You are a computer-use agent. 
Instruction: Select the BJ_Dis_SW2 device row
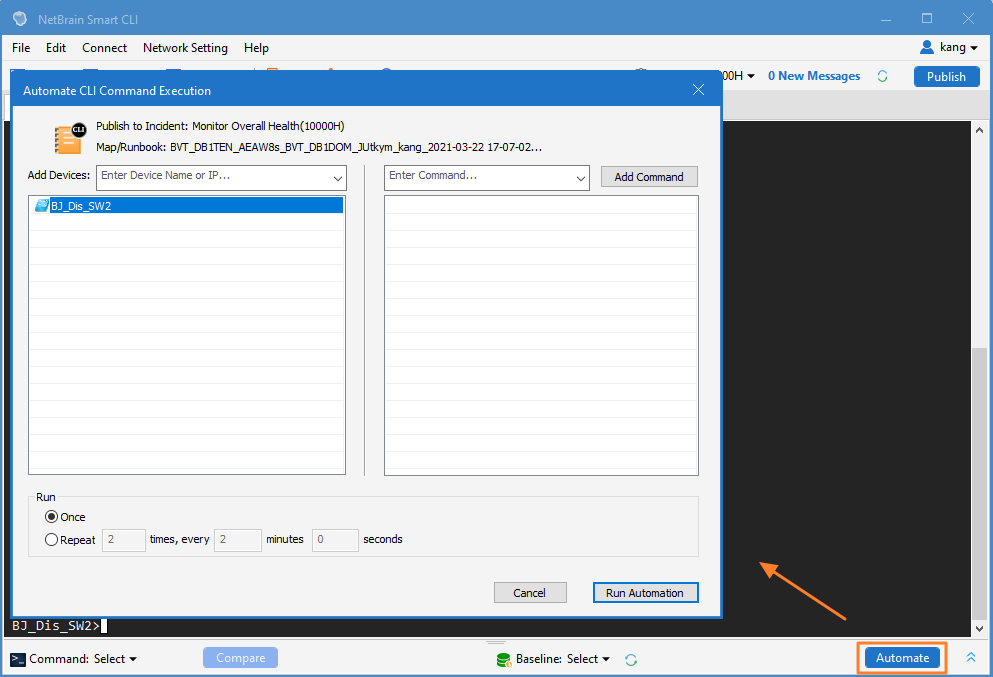pos(187,205)
